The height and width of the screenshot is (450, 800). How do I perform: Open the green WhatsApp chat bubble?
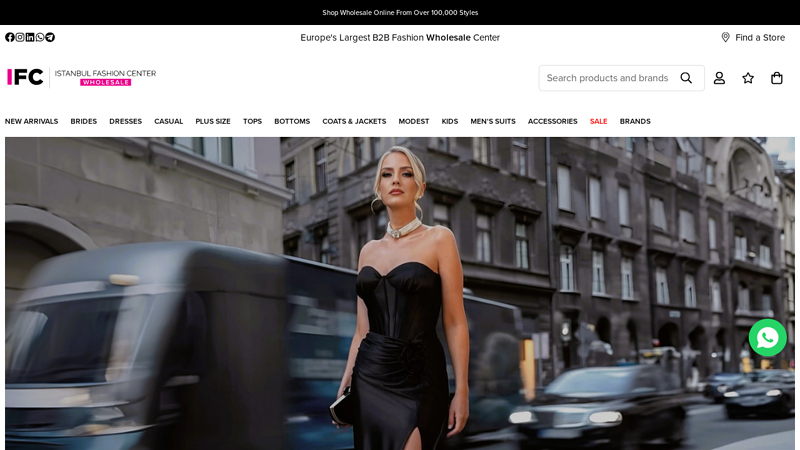767,338
